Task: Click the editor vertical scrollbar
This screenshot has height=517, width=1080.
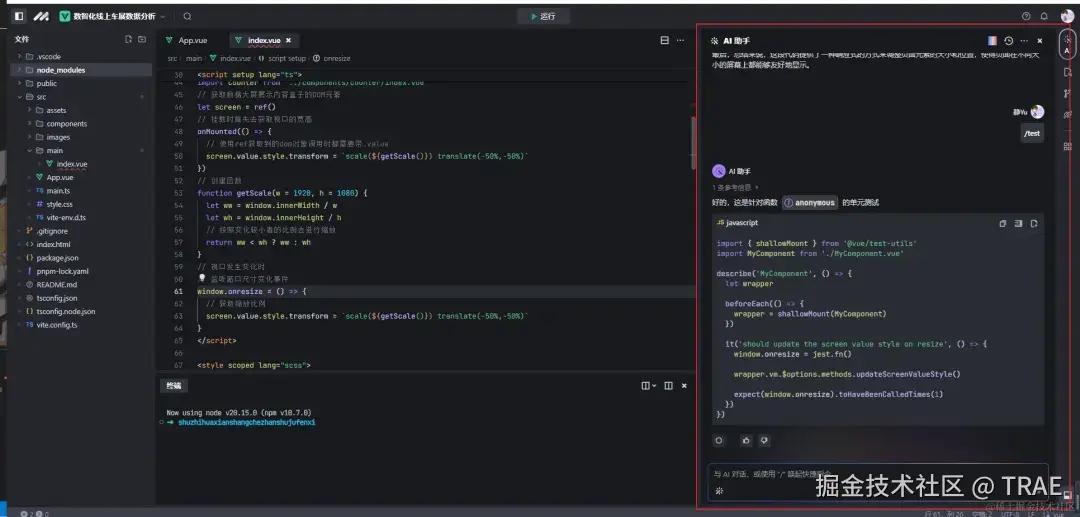Action: pos(692,143)
